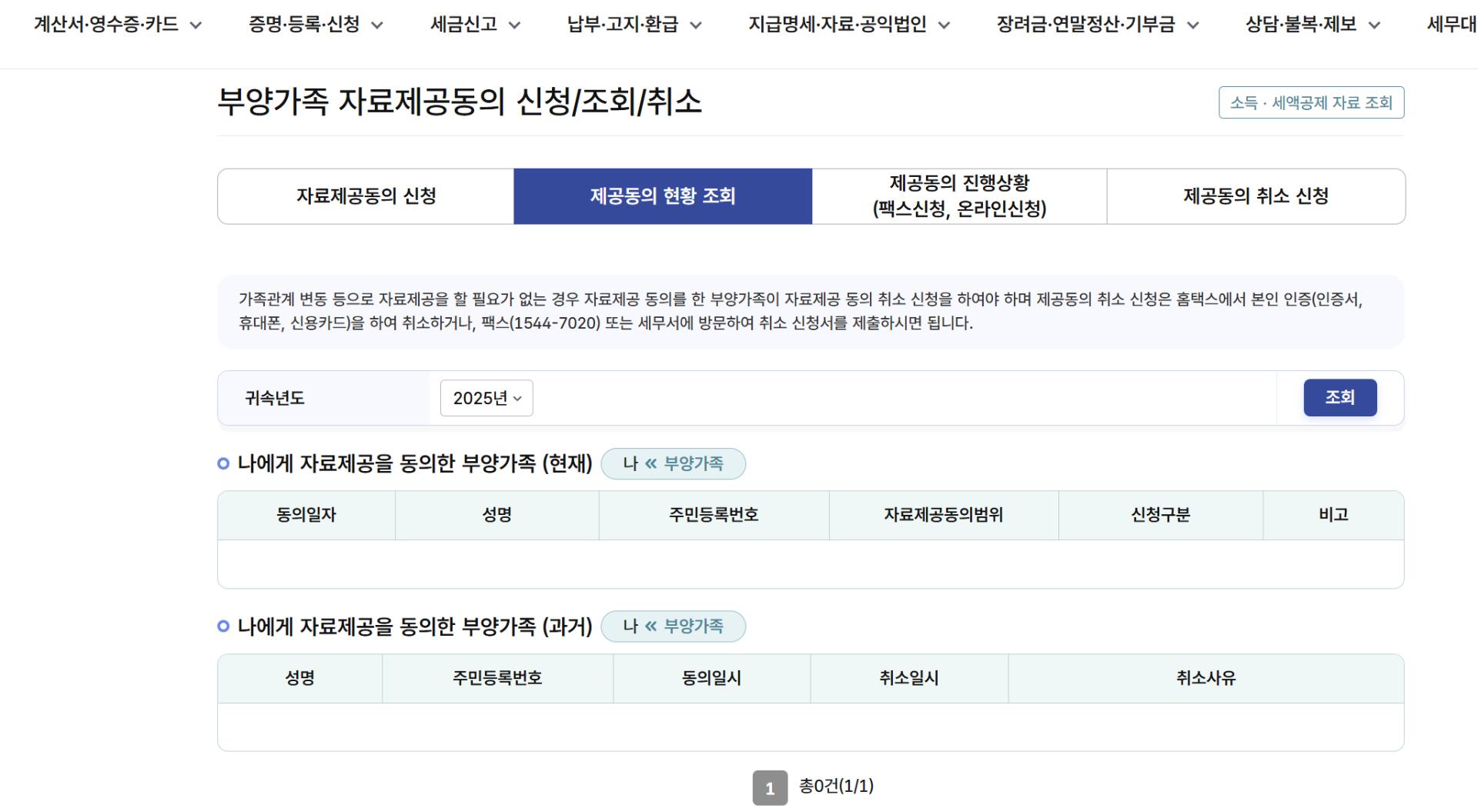Screen dimensions: 1478x812
Task: Click the 취소사유 column header
Action: tap(1205, 678)
